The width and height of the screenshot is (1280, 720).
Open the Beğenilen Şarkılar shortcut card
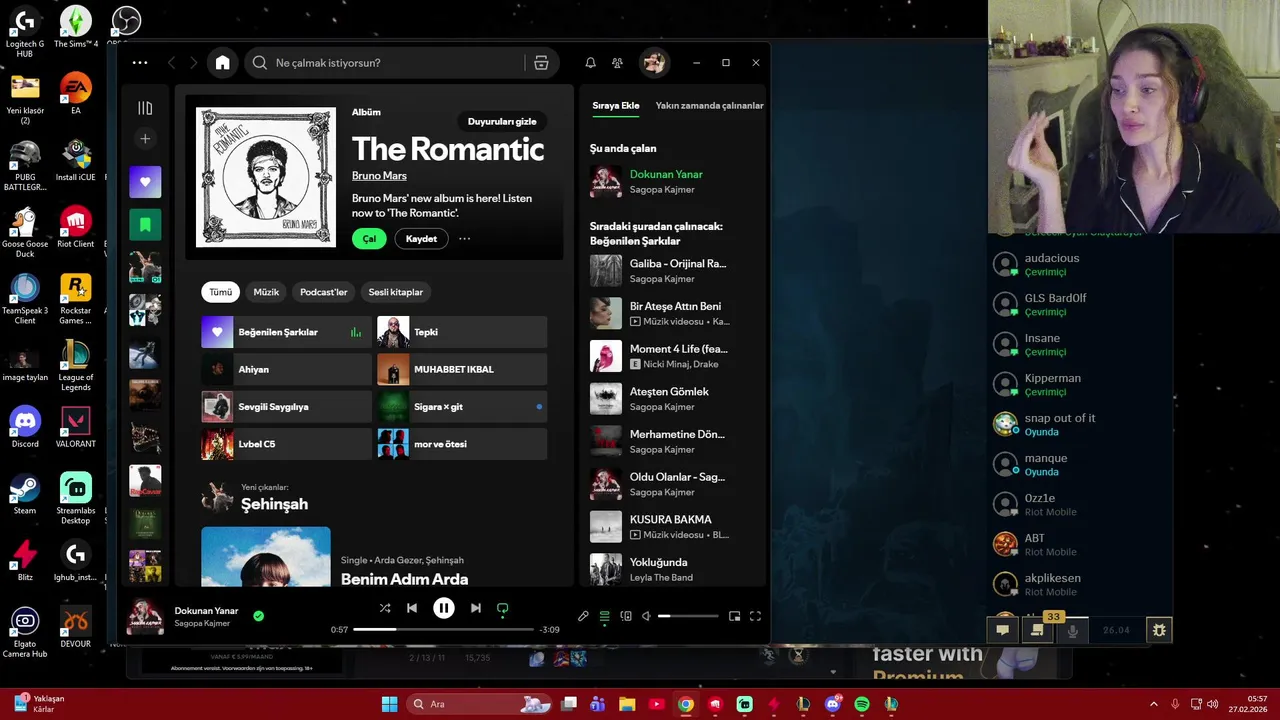click(x=286, y=332)
